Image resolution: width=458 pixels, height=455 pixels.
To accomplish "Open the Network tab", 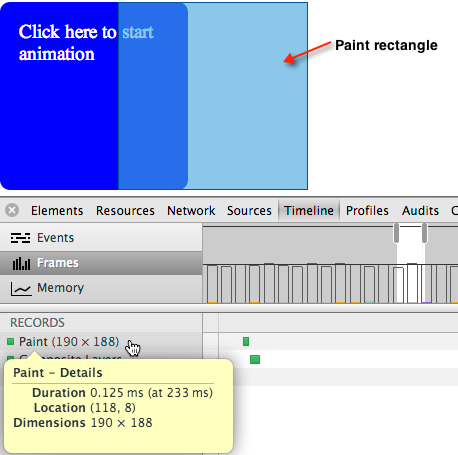I will 191,211.
